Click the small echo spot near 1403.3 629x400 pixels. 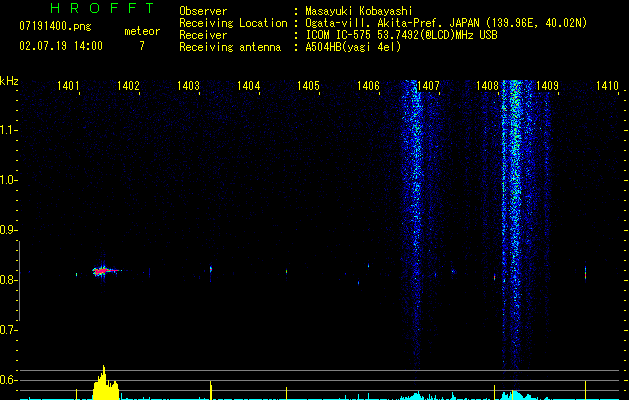pos(211,269)
